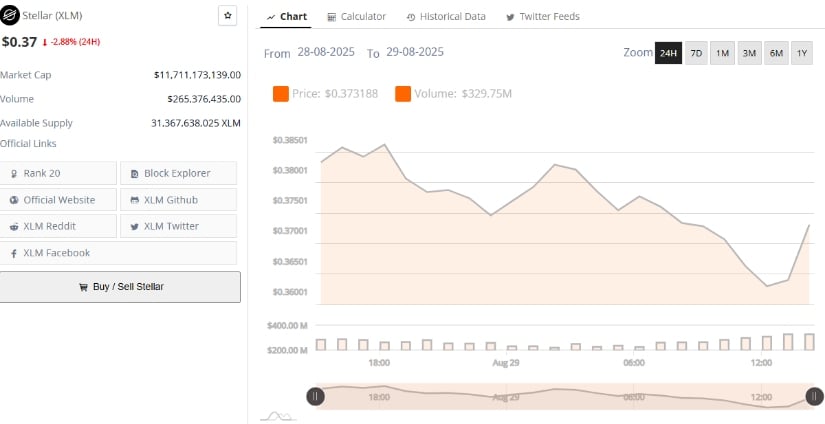Click the $0.36001 axis label
The width and height of the screenshot is (825, 424).
(290, 292)
